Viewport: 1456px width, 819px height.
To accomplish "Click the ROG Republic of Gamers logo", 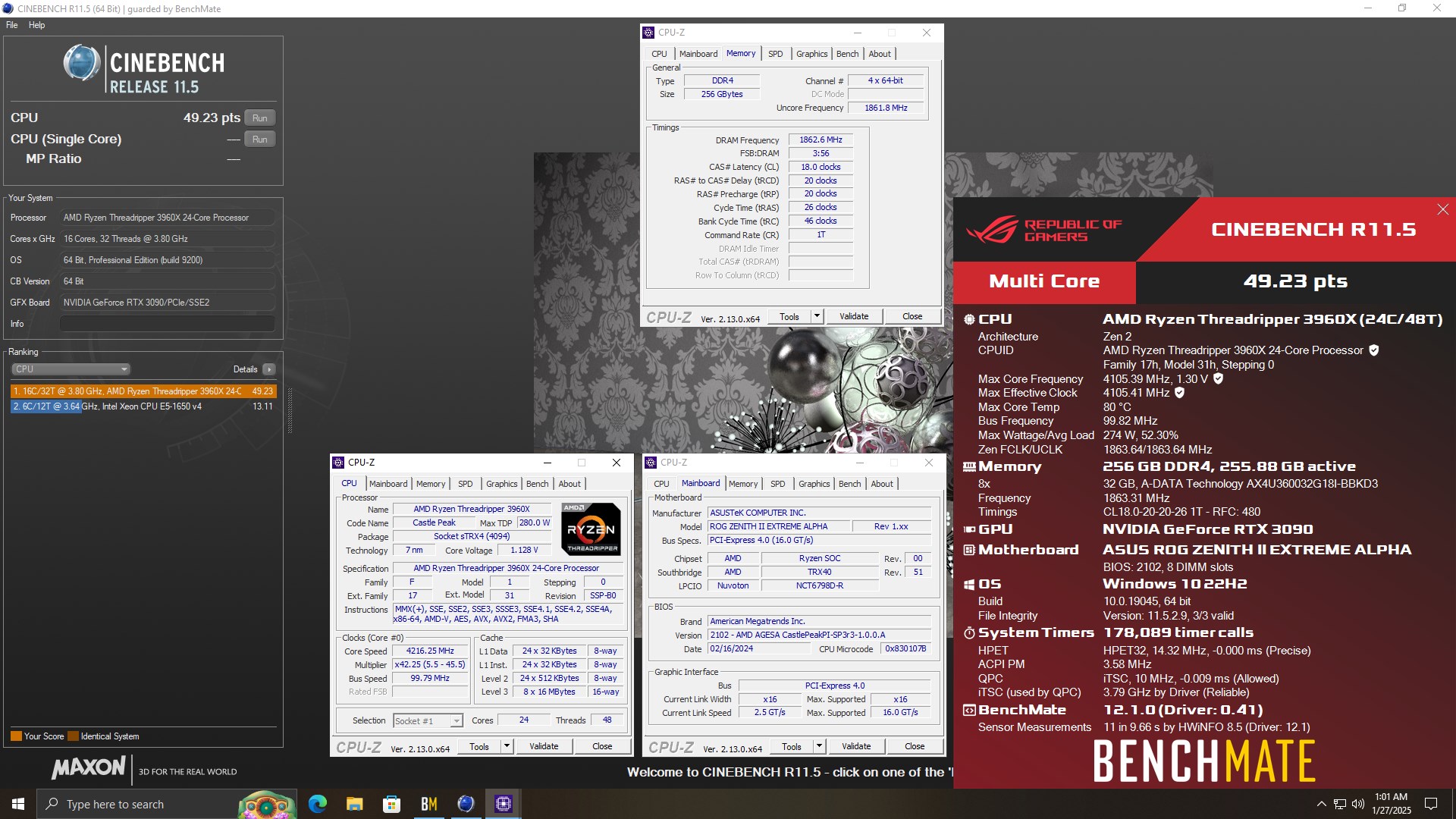I will coord(1043,230).
